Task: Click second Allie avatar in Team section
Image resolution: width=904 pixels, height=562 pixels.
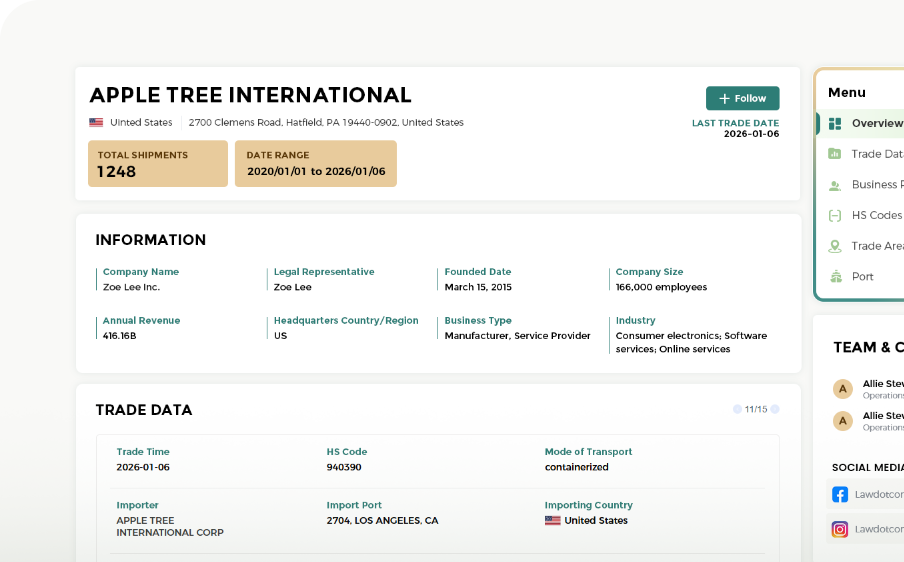Action: pyautogui.click(x=843, y=421)
